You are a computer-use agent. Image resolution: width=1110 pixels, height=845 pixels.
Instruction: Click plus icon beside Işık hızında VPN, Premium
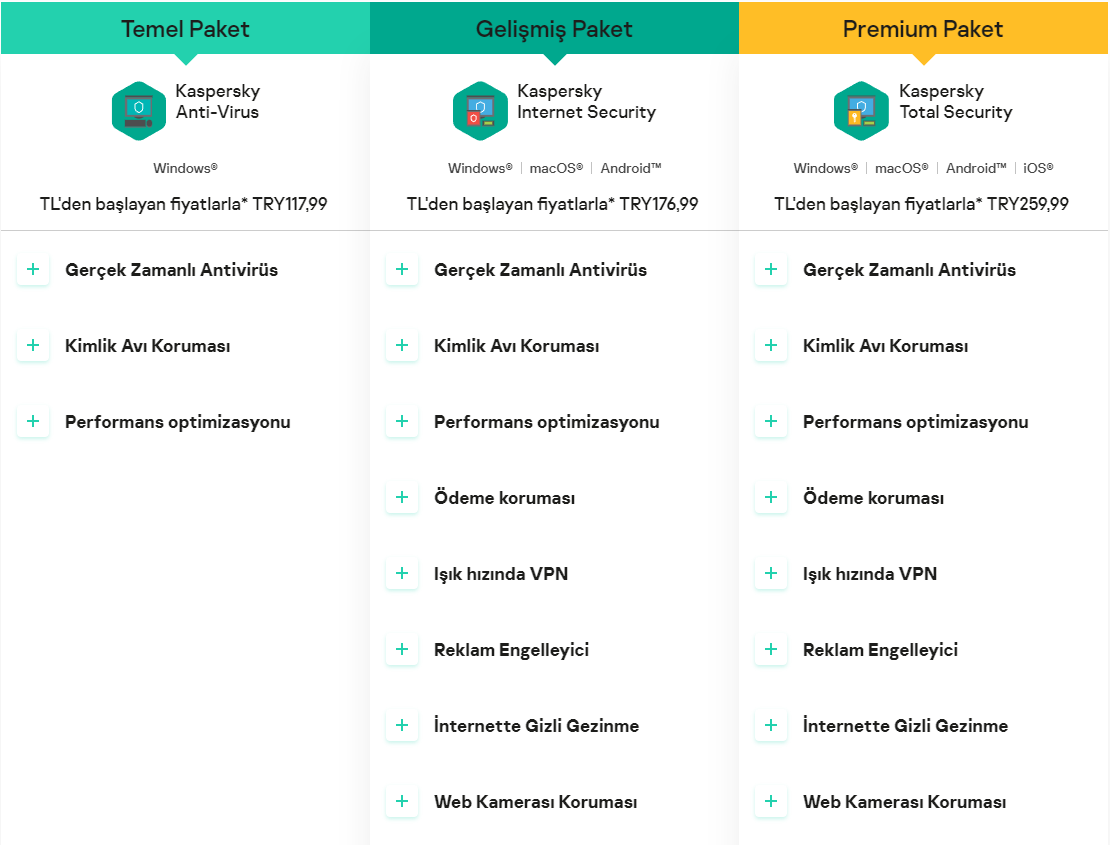pyautogui.click(x=771, y=574)
